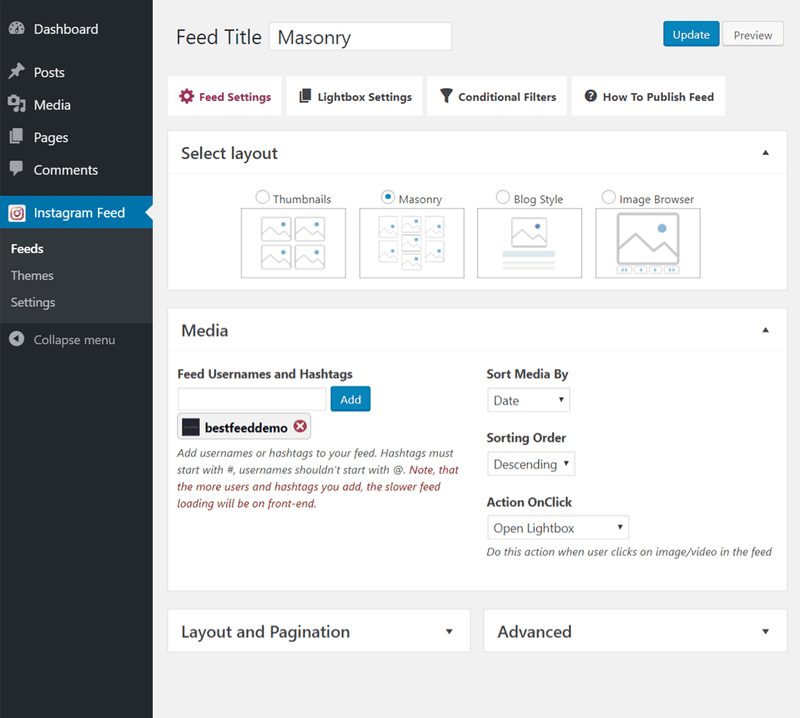Screen dimensions: 800x718
Task: Click the Add button for usernames
Action: pos(350,399)
